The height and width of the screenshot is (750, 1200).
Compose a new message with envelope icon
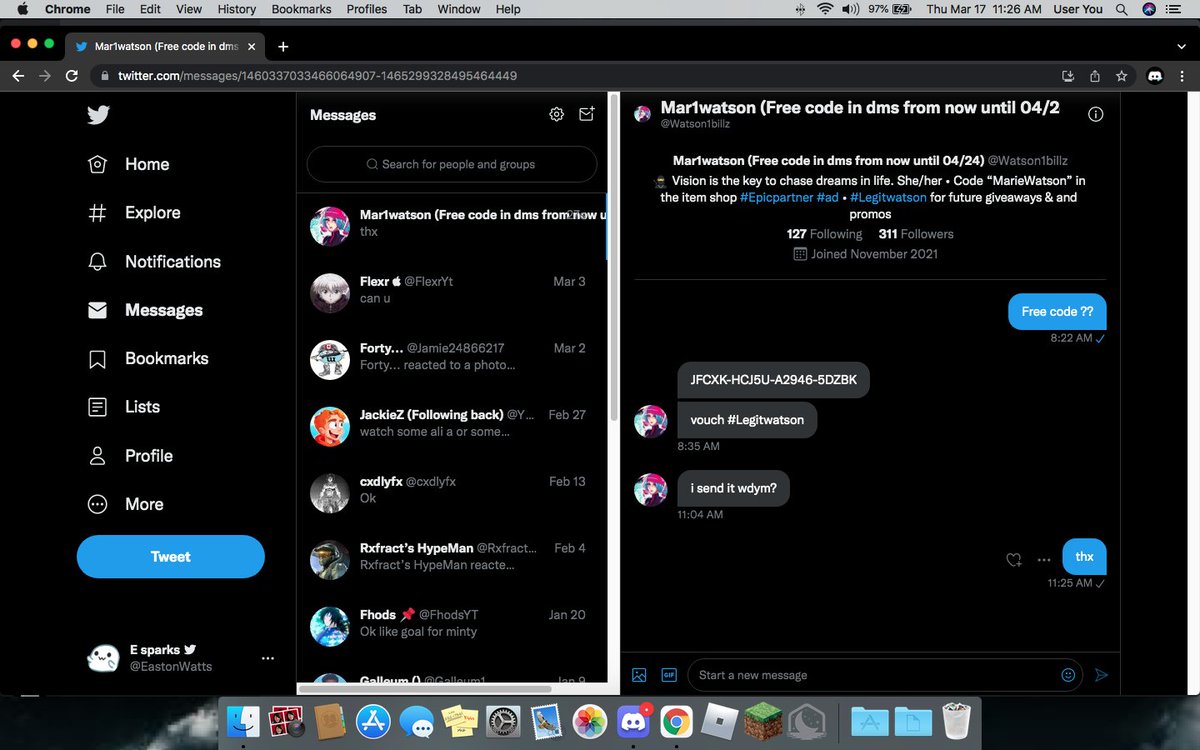(587, 115)
